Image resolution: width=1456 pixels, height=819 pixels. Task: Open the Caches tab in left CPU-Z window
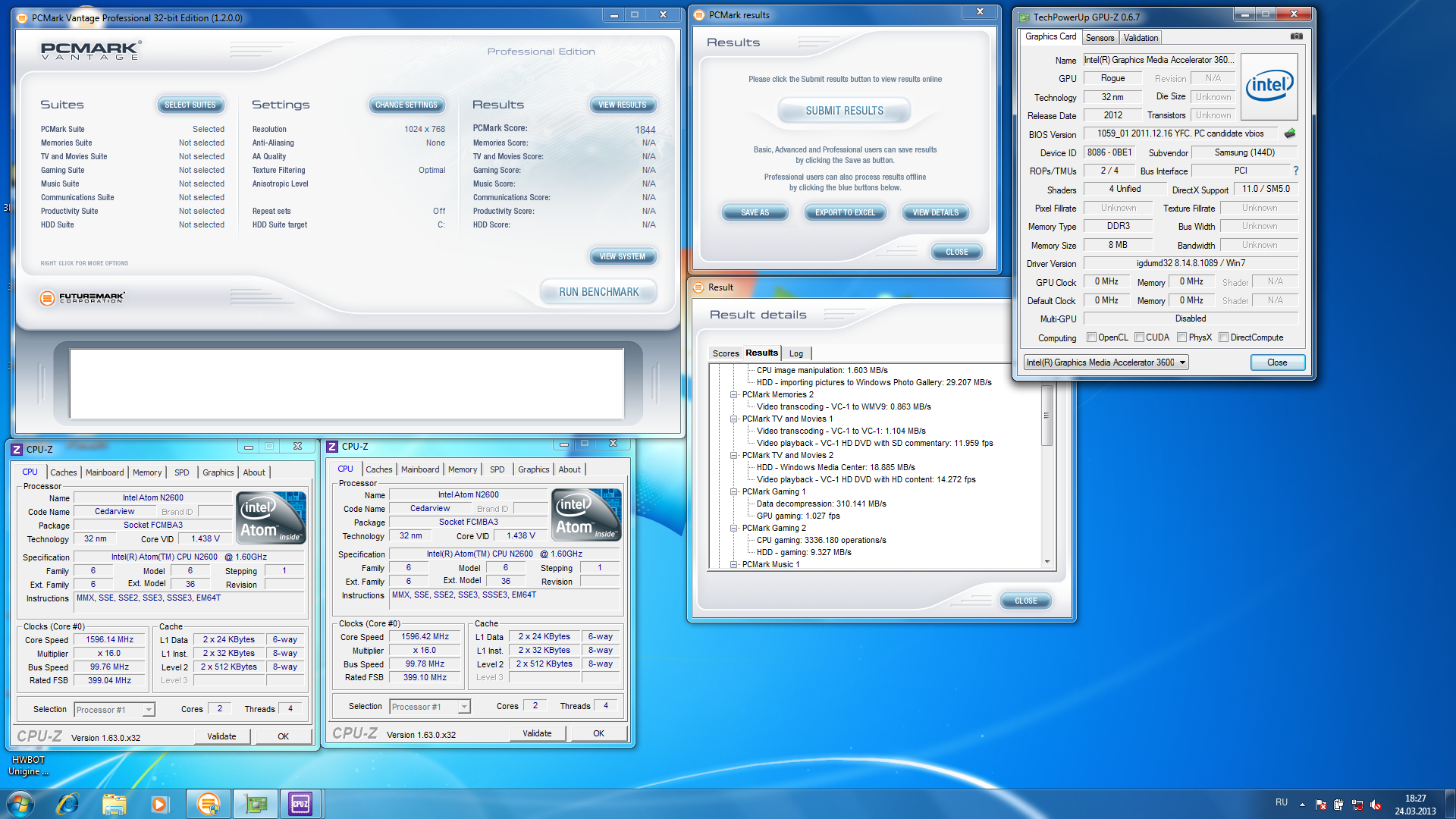pos(64,472)
